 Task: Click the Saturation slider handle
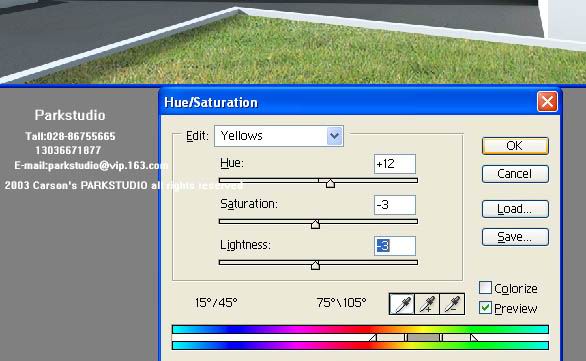(x=315, y=224)
